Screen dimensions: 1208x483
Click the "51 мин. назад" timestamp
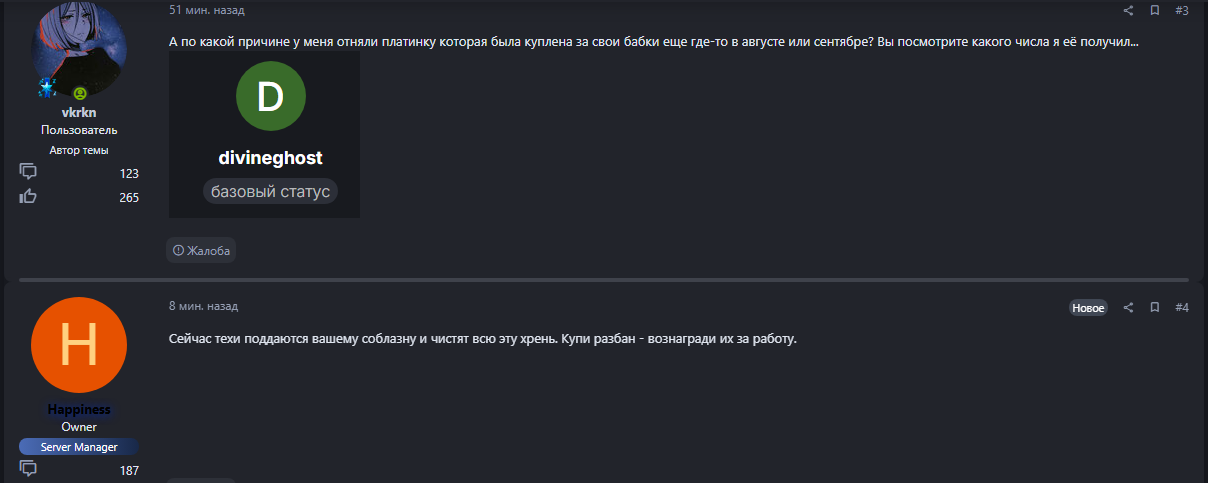pyautogui.click(x=206, y=11)
